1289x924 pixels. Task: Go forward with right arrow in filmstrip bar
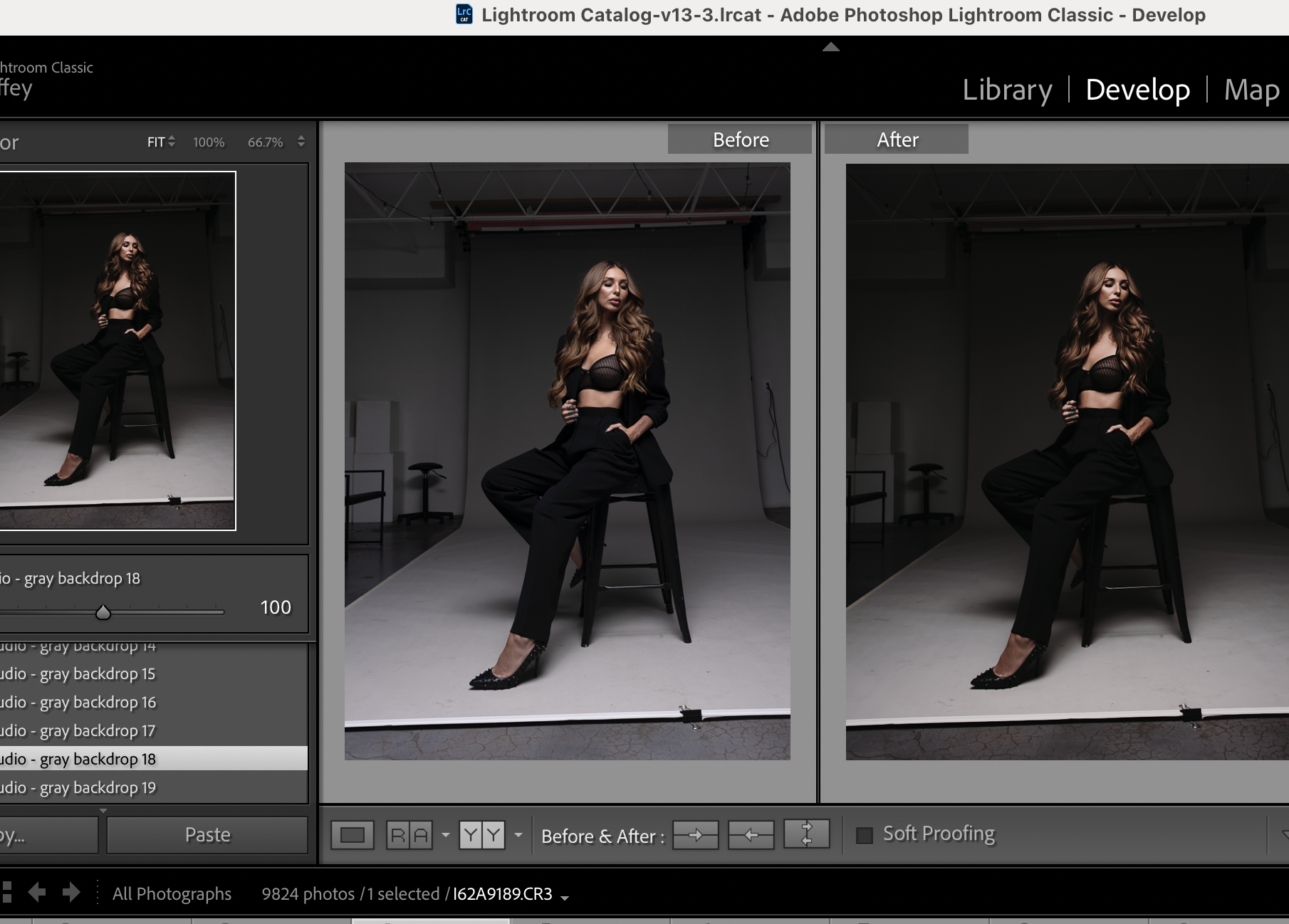click(71, 892)
